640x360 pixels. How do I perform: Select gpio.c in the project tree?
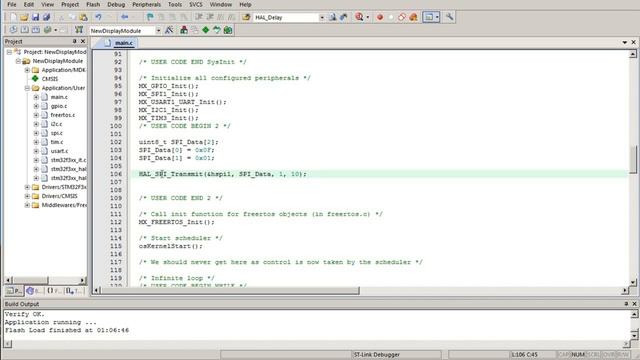coord(59,106)
